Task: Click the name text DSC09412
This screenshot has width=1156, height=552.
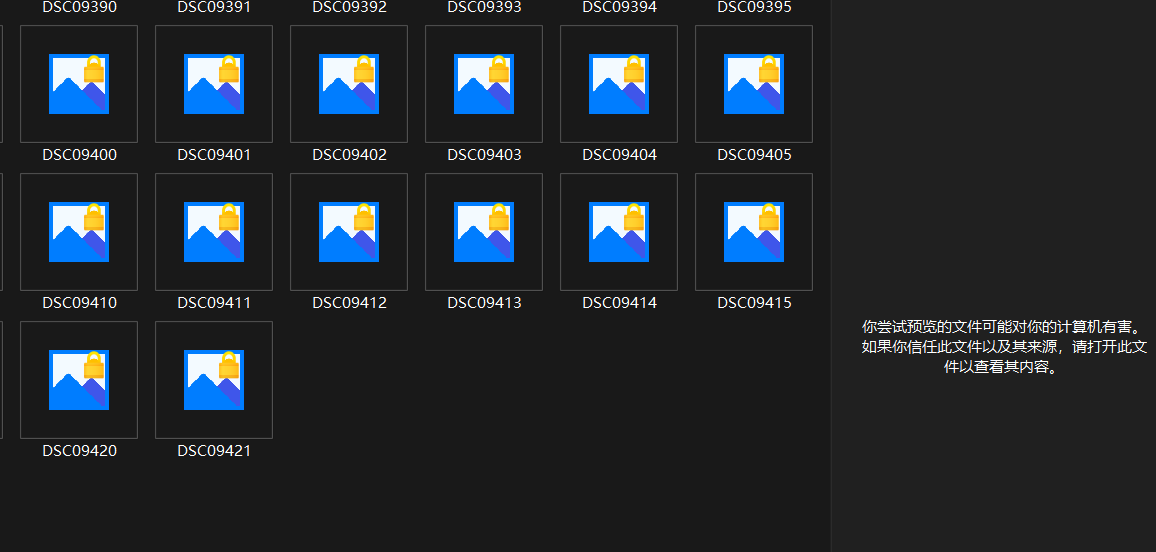Action: tap(349, 303)
